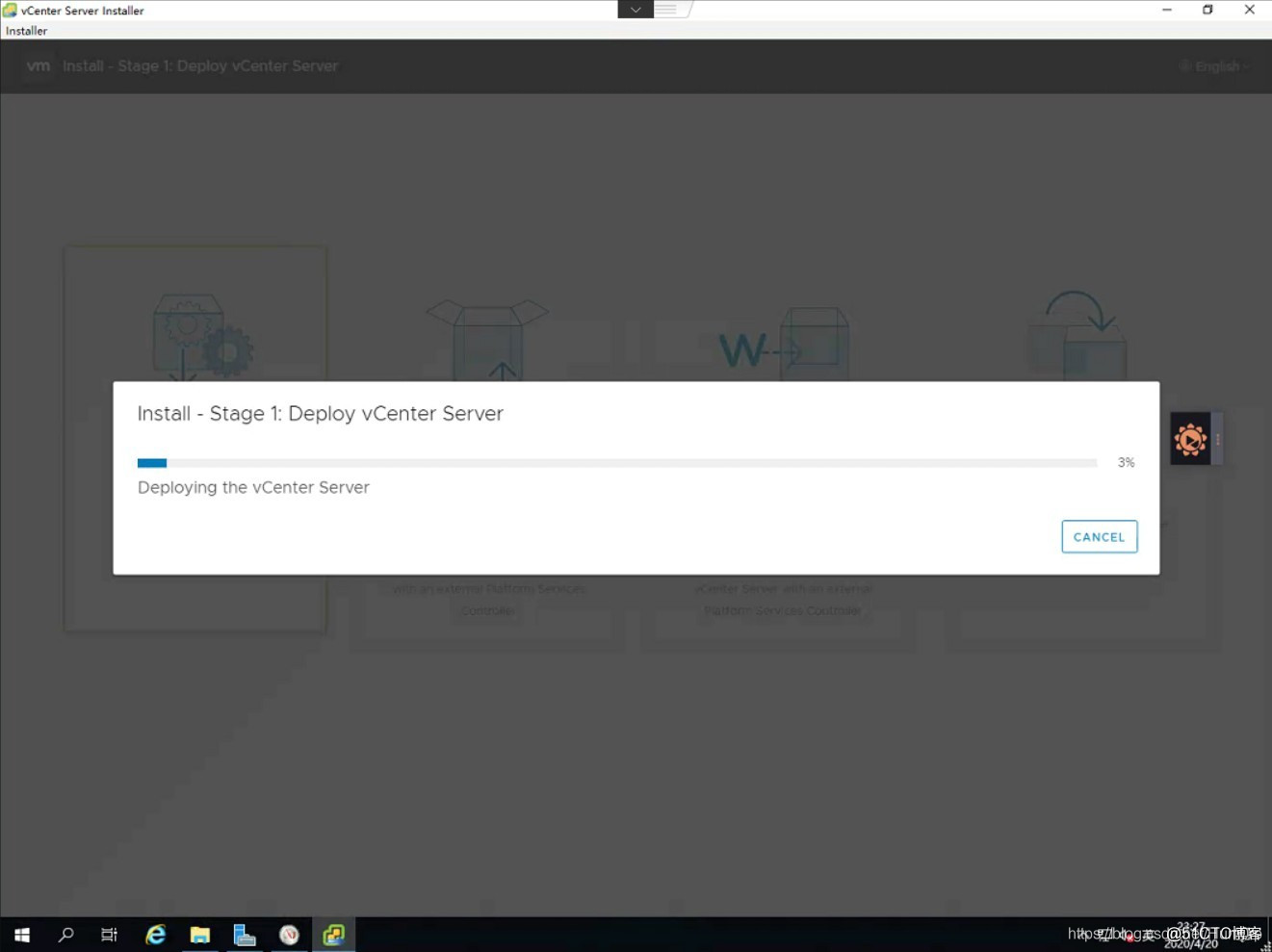
Task: Click the orange recorder widget icon
Action: [1190, 440]
